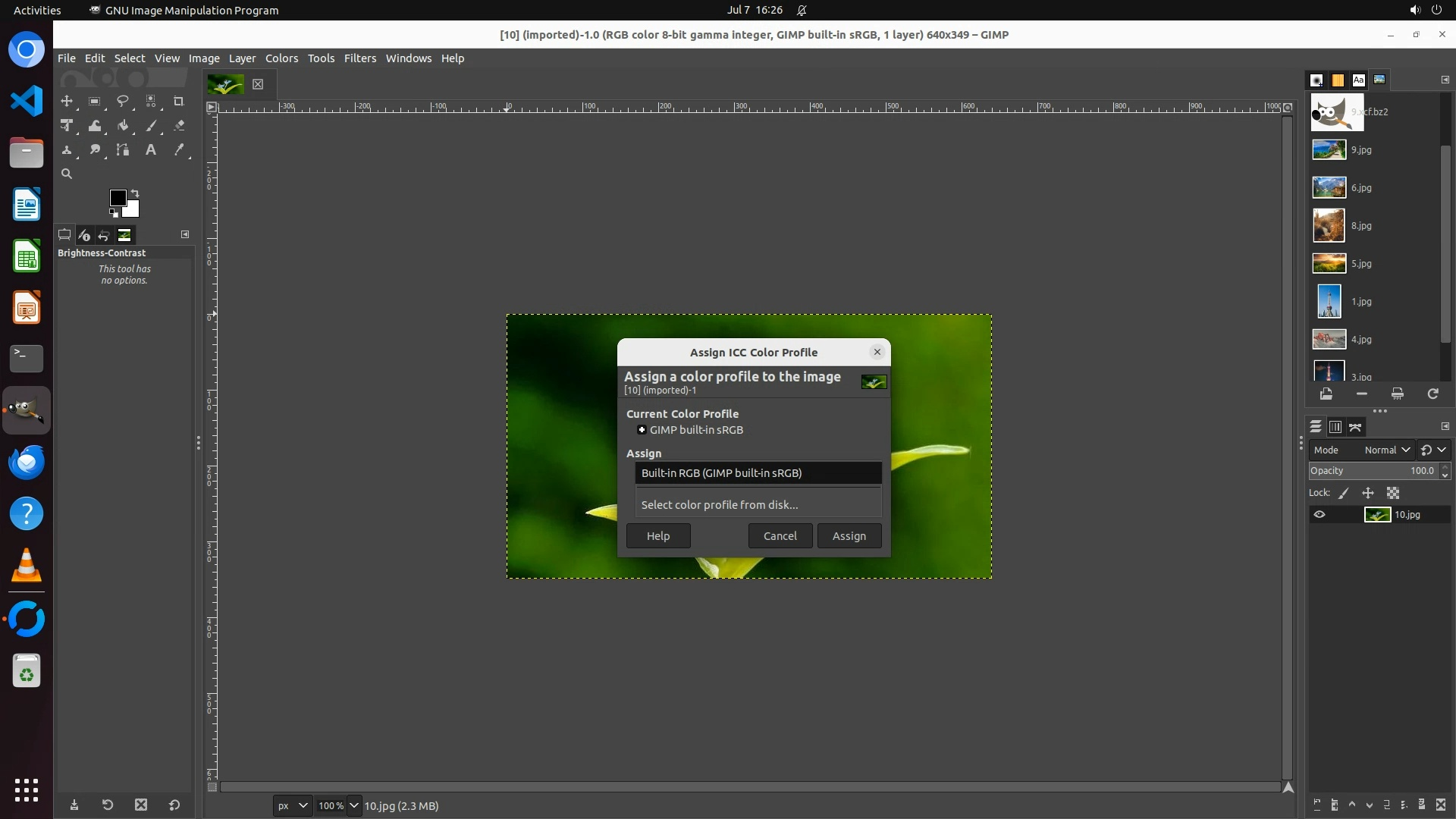Select the Color Picker eyedropper tool

coord(179,150)
